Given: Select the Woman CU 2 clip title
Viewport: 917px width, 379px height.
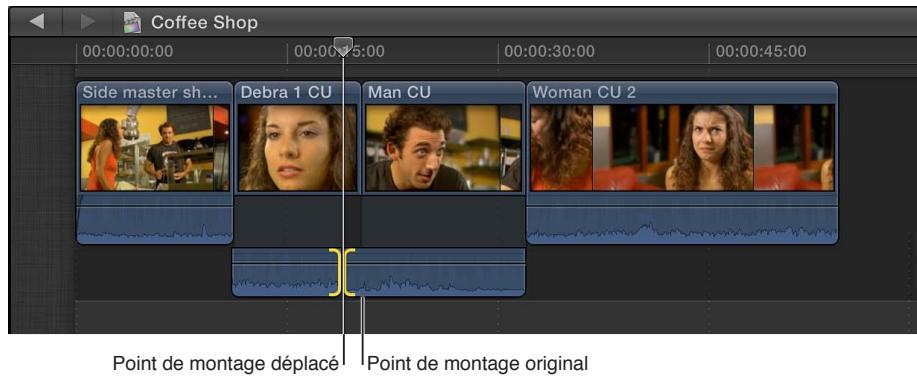Looking at the screenshot, I should [584, 92].
